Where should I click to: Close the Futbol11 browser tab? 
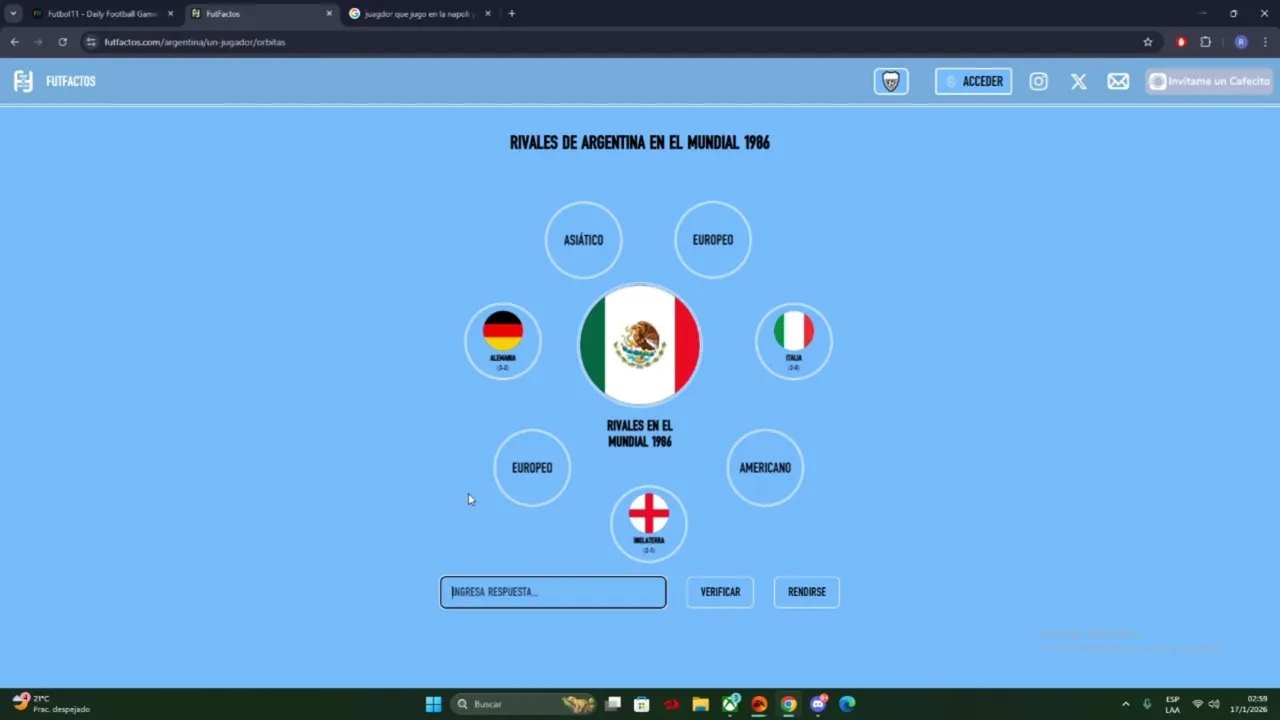point(170,14)
